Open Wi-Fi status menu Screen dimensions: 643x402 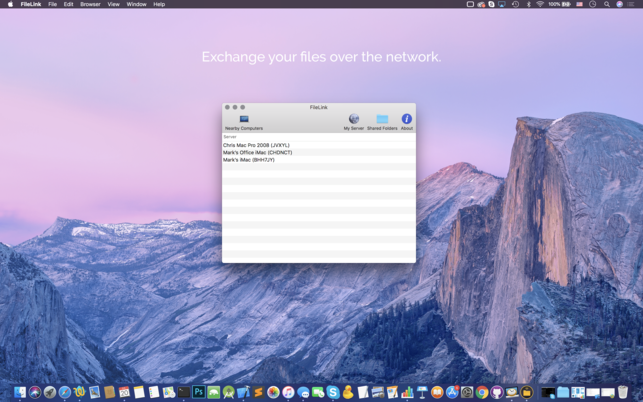pyautogui.click(x=540, y=4)
